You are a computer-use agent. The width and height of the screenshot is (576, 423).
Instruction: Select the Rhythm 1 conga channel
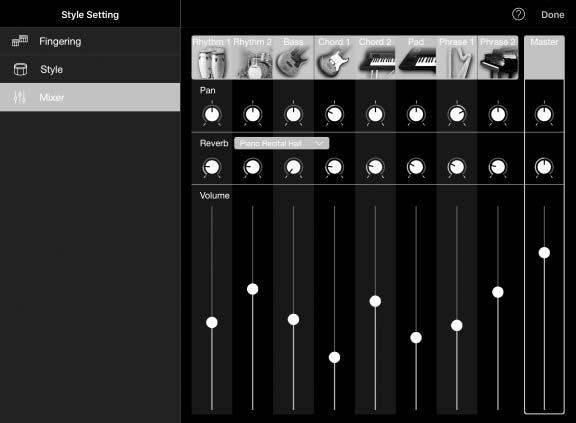(212, 57)
